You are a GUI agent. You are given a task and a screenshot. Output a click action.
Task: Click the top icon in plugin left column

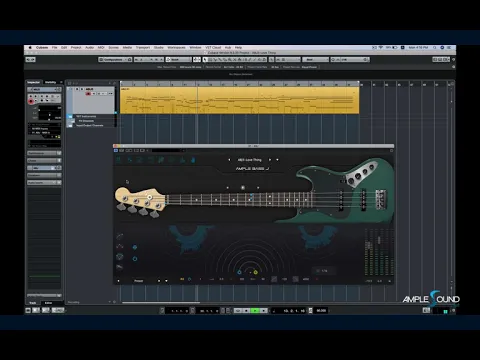tap(120, 236)
